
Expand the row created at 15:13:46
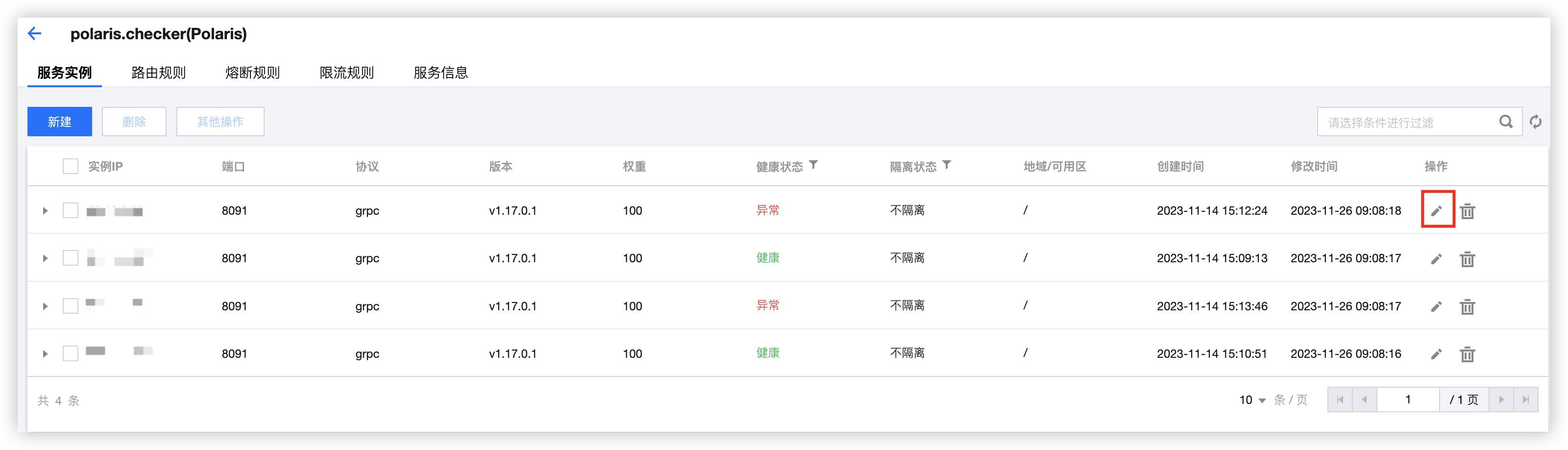(x=45, y=306)
